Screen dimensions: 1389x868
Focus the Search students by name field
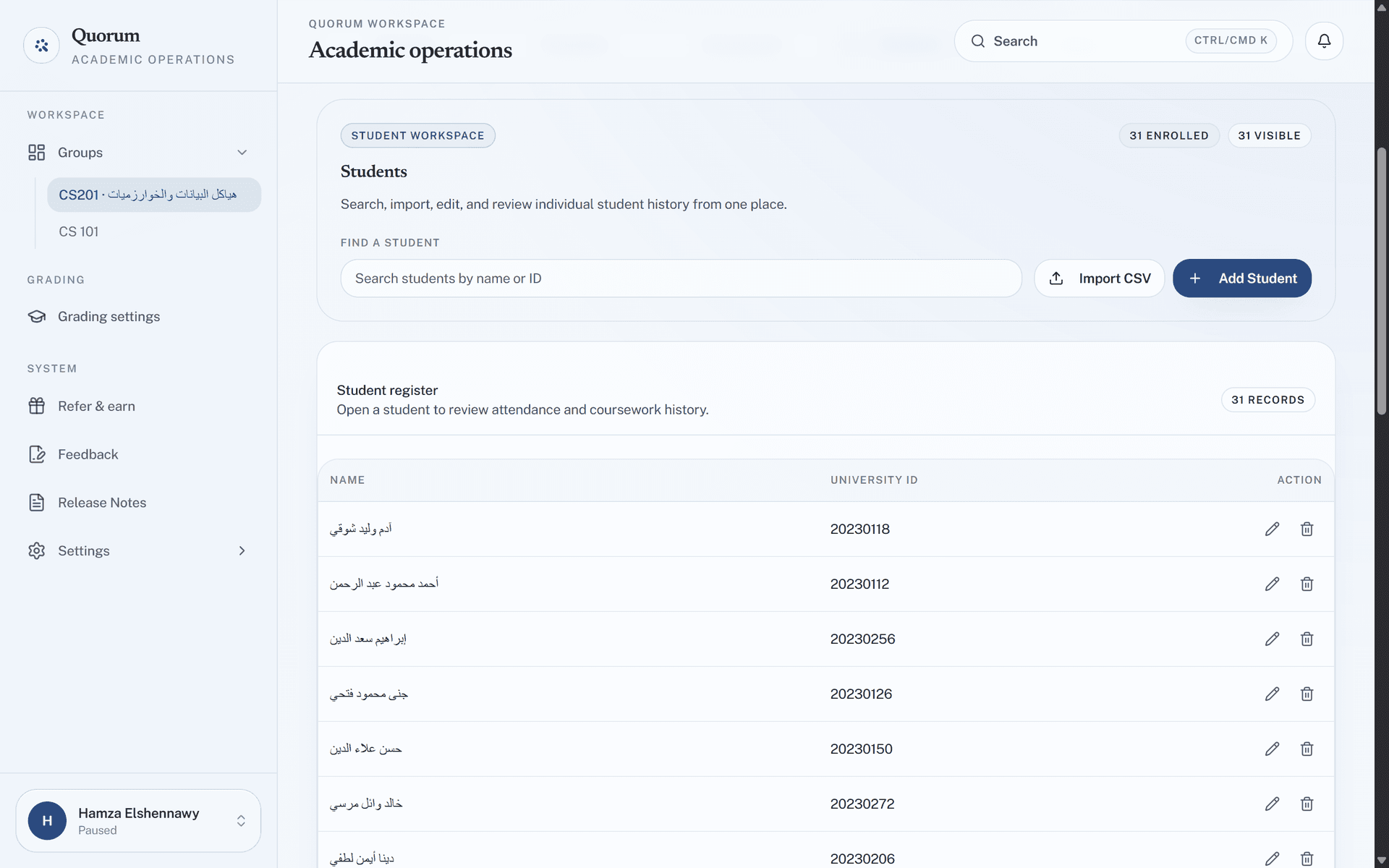point(681,278)
